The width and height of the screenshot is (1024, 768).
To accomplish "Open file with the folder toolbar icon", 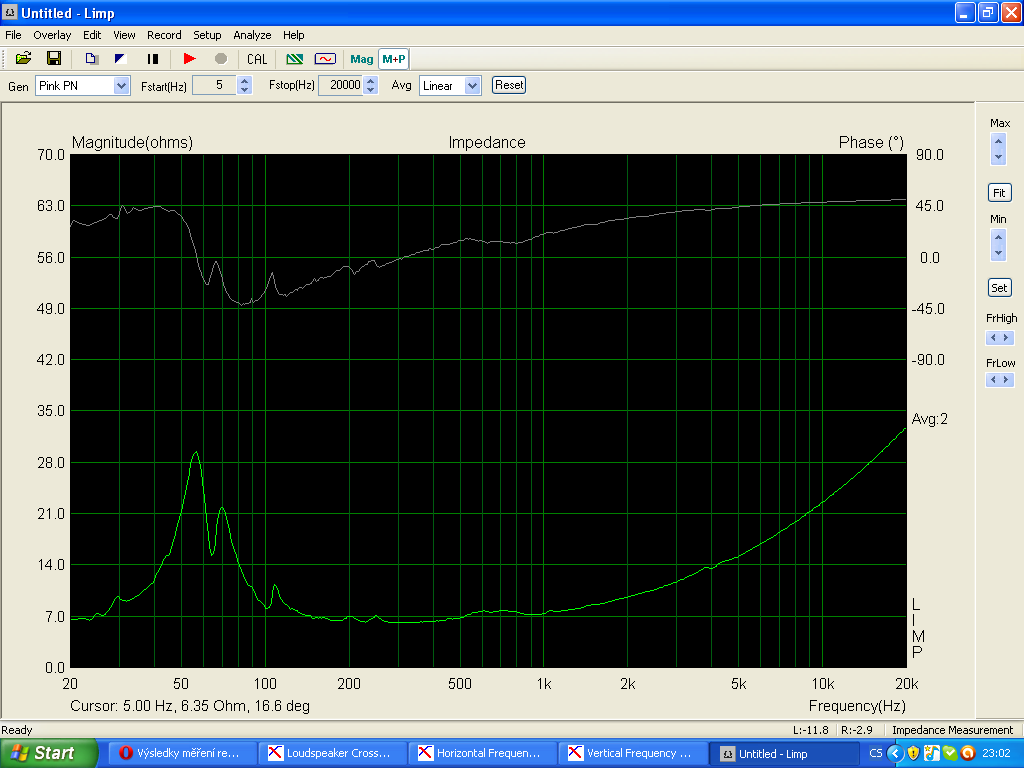I will pos(24,59).
